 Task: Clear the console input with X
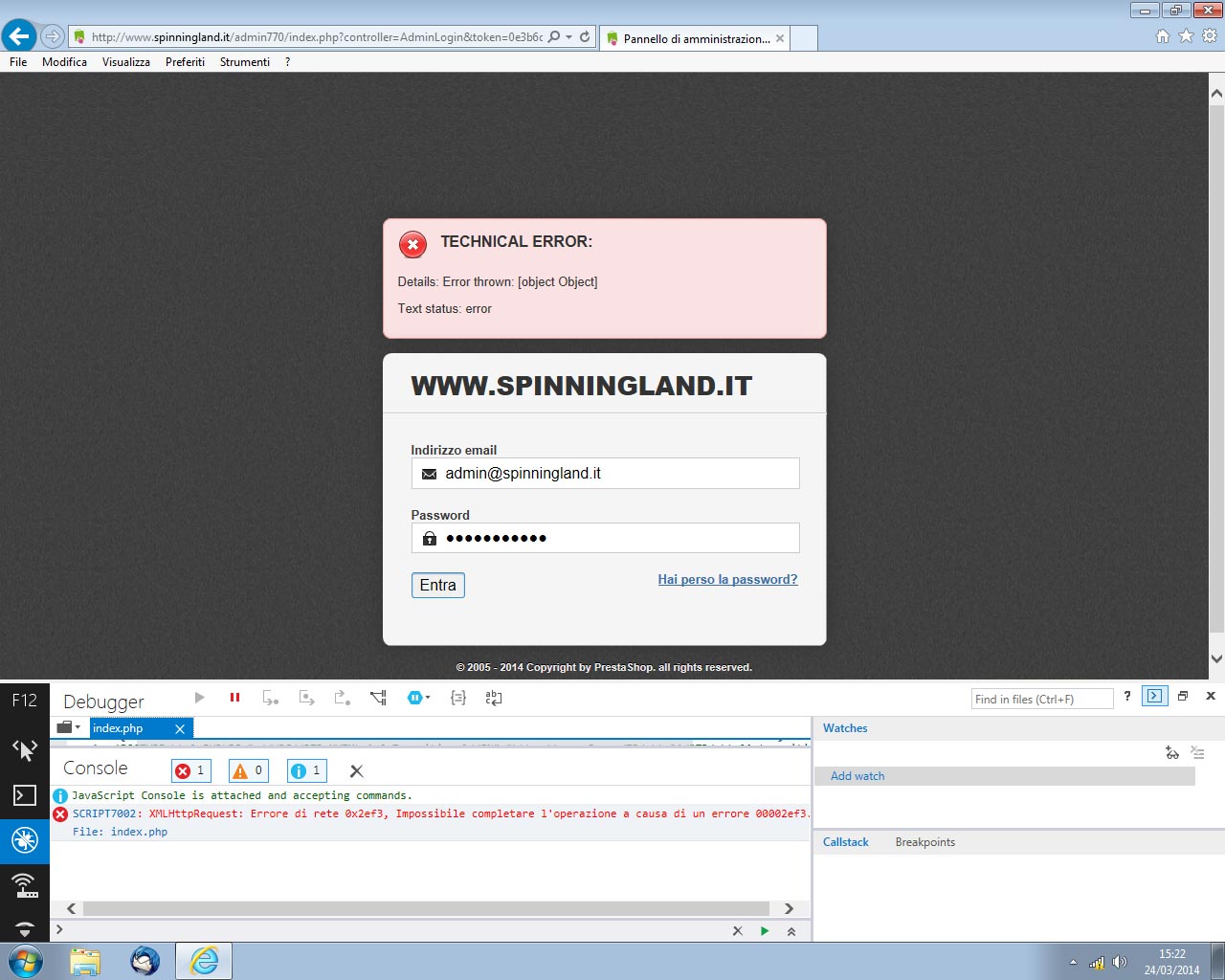(737, 930)
